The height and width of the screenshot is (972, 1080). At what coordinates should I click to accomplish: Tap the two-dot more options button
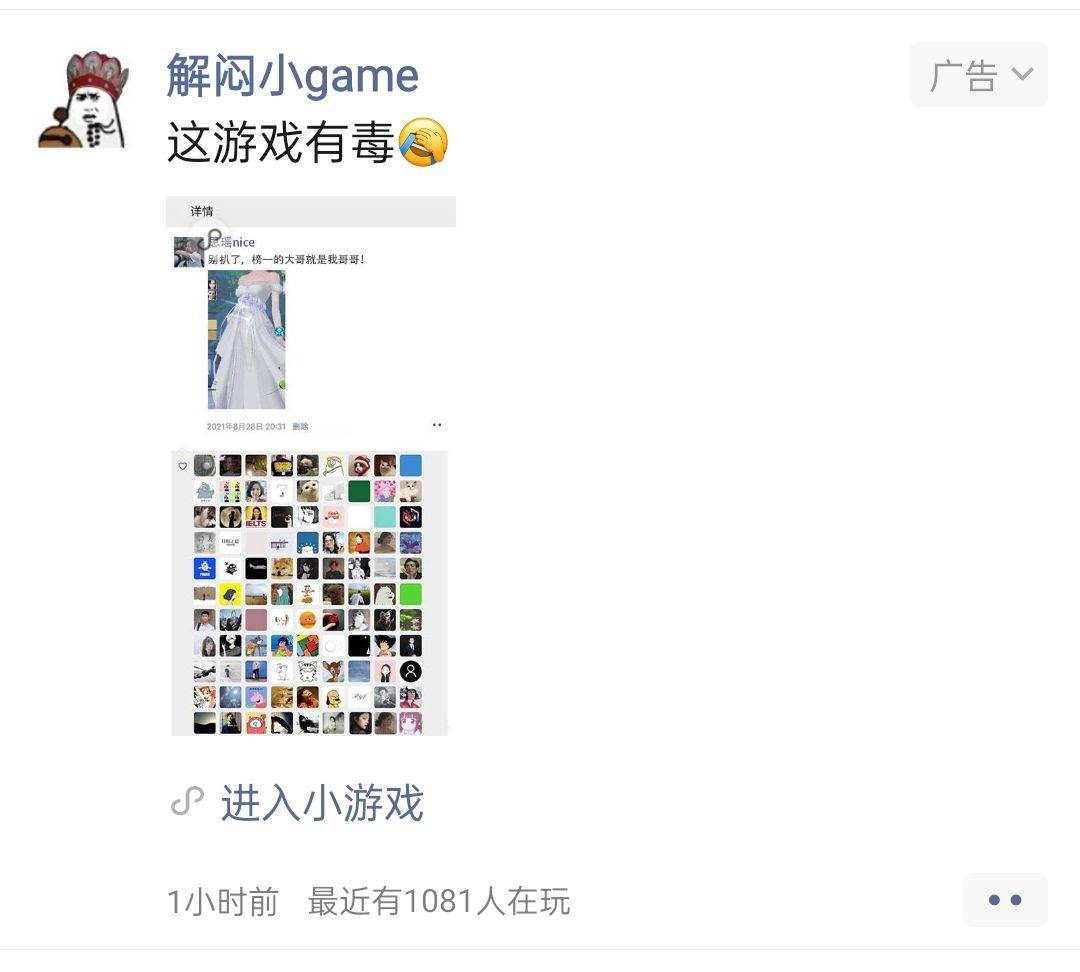(1004, 900)
